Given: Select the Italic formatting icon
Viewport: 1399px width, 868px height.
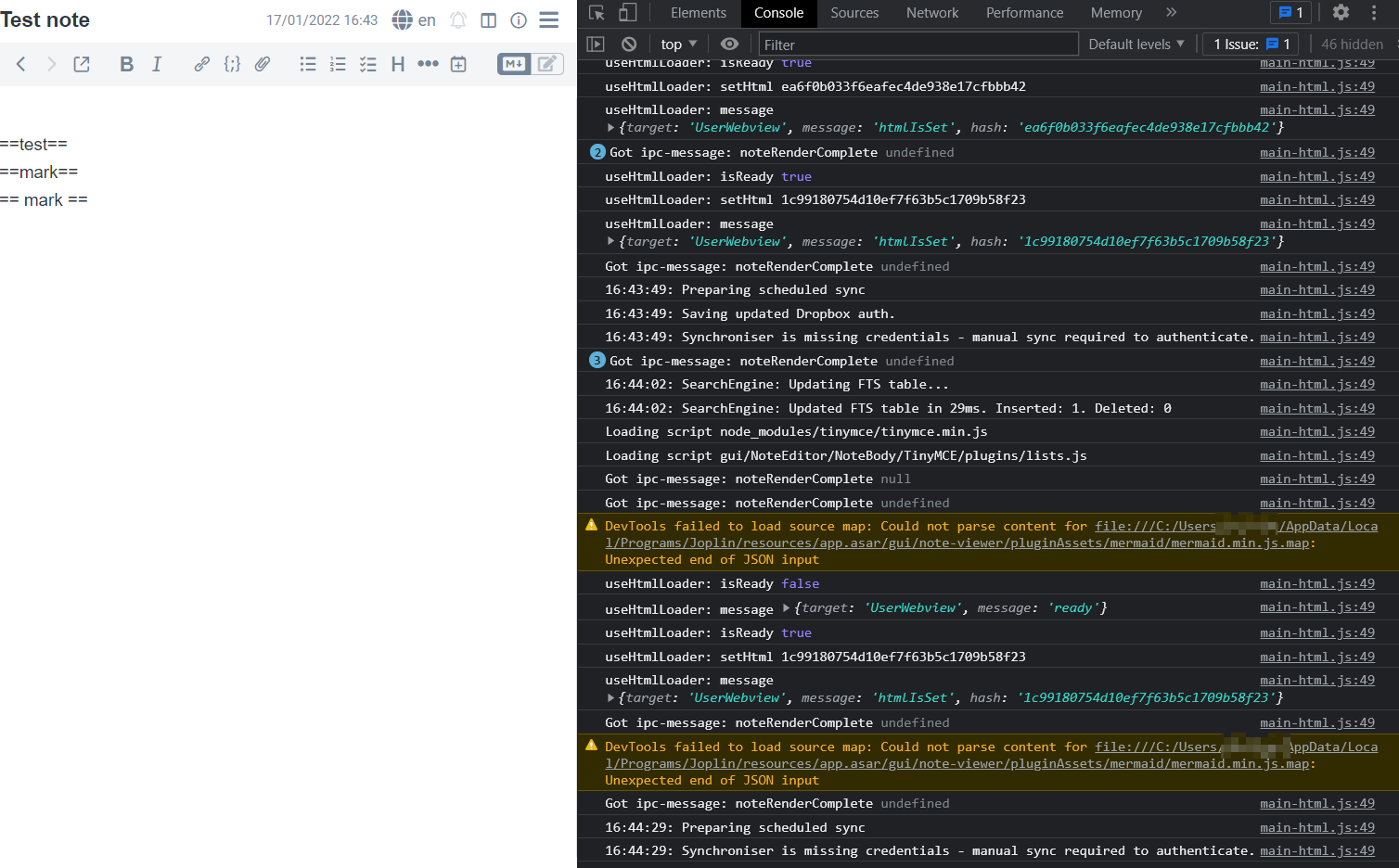Looking at the screenshot, I should (157, 64).
